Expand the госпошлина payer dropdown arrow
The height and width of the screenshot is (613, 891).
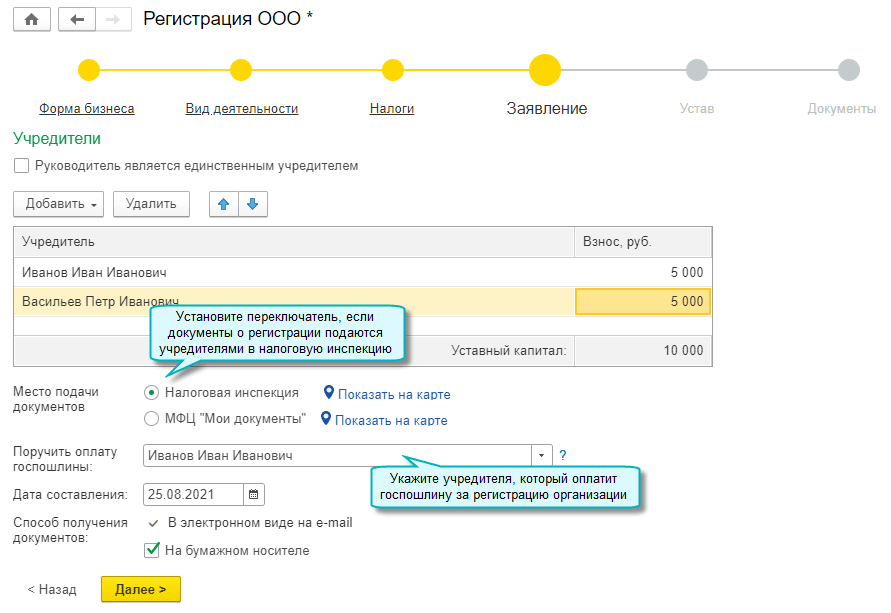pos(541,456)
